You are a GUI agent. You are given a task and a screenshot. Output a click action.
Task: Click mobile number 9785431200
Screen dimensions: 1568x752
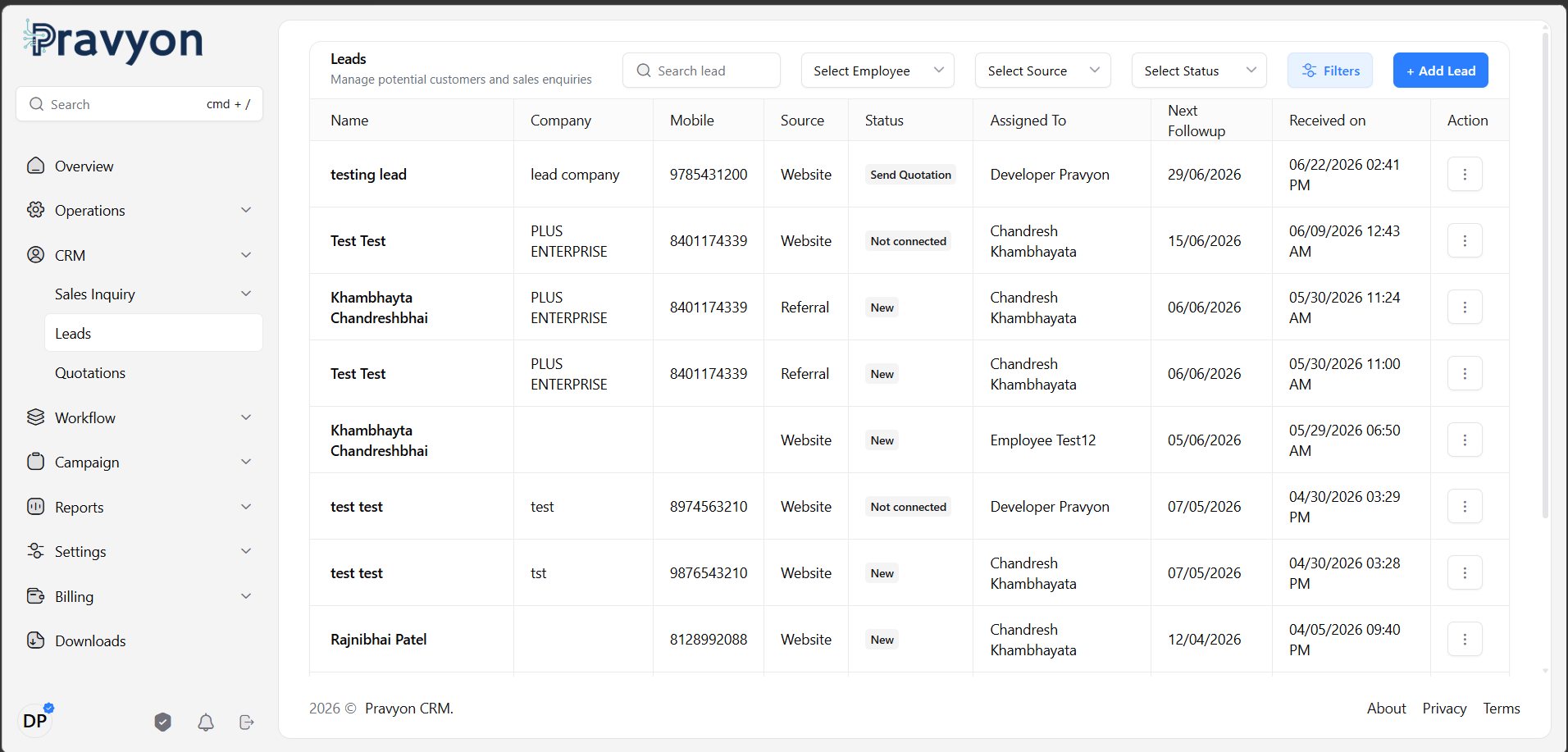click(709, 175)
